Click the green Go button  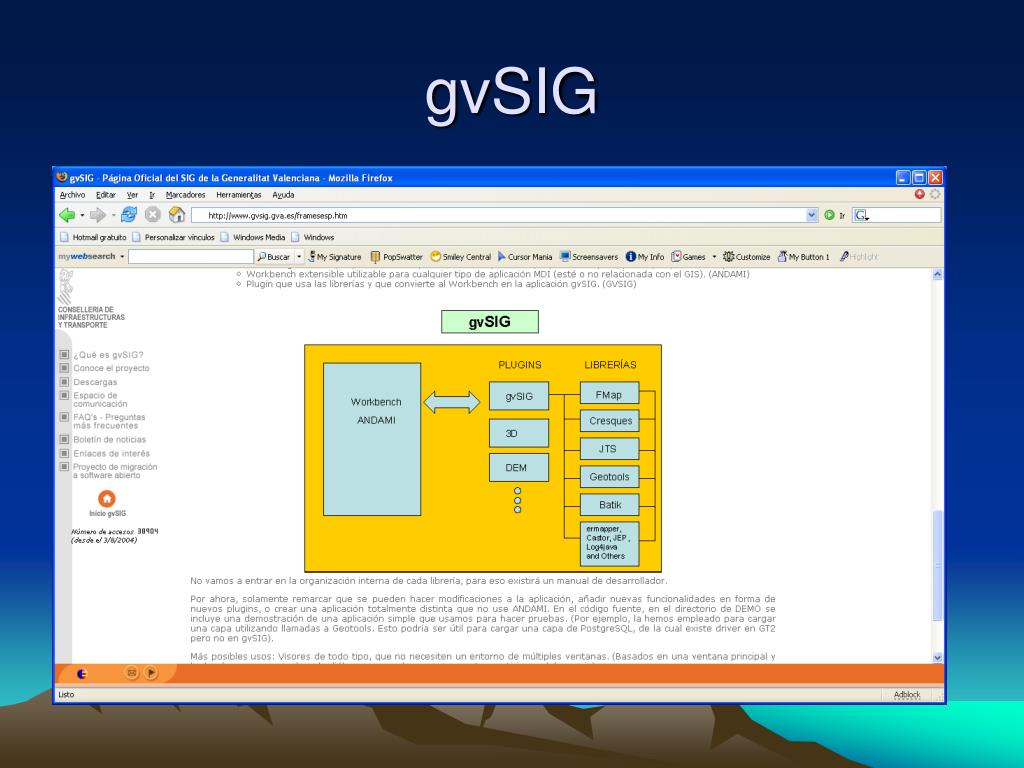829,215
